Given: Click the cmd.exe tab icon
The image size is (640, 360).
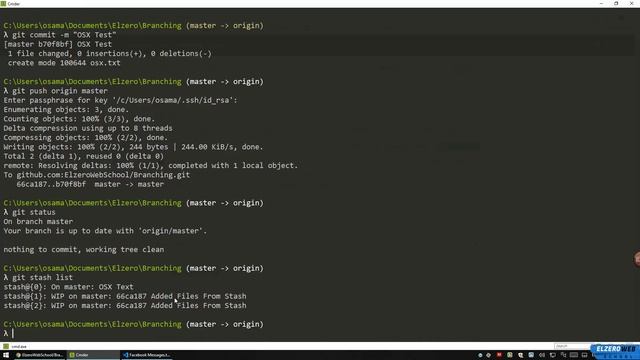Looking at the screenshot, I should (6, 347).
